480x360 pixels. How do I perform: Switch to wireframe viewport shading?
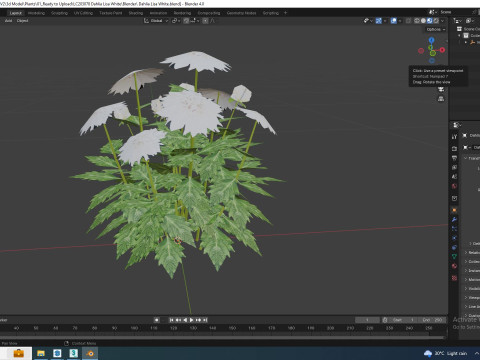(417, 21)
